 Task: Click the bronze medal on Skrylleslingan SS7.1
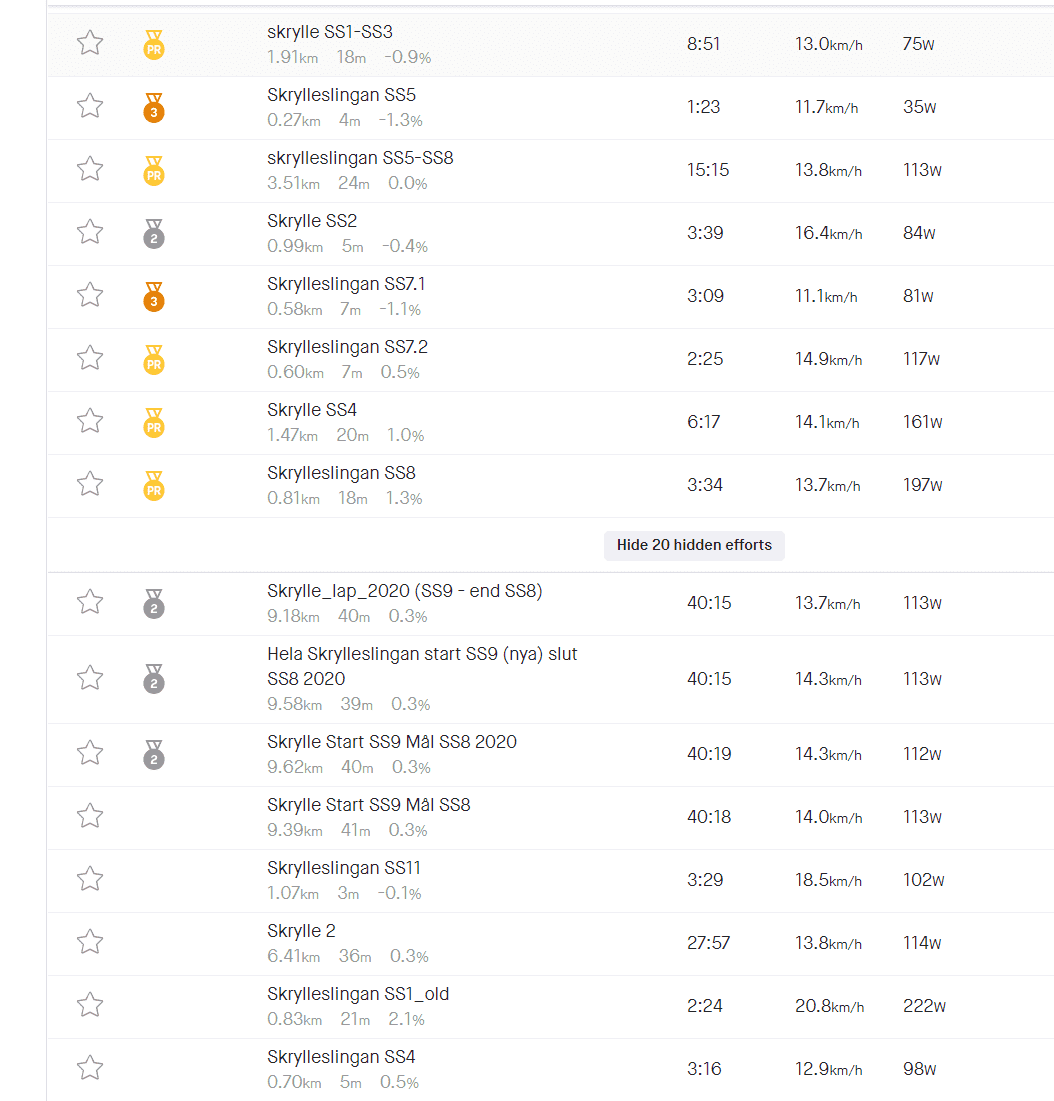click(154, 296)
